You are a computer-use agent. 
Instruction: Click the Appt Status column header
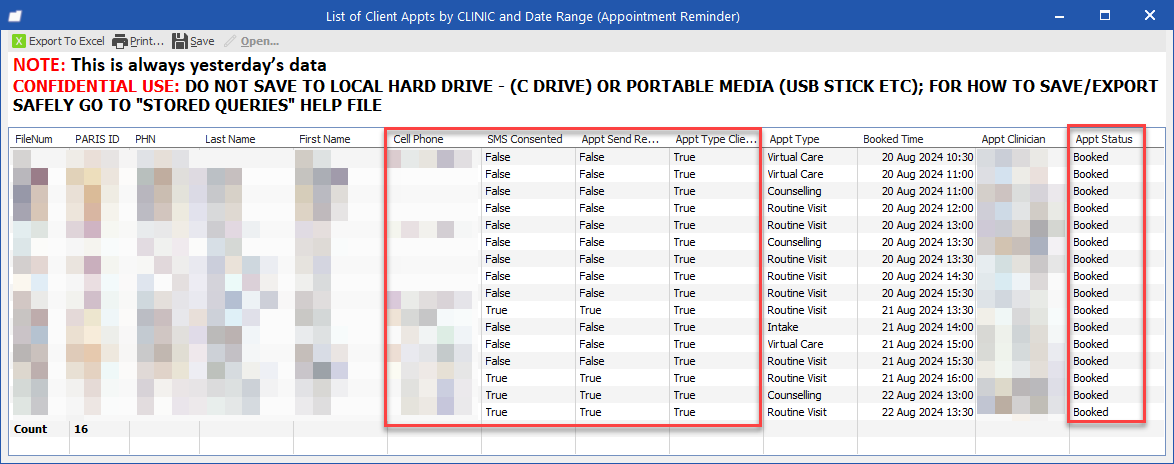click(x=1103, y=139)
